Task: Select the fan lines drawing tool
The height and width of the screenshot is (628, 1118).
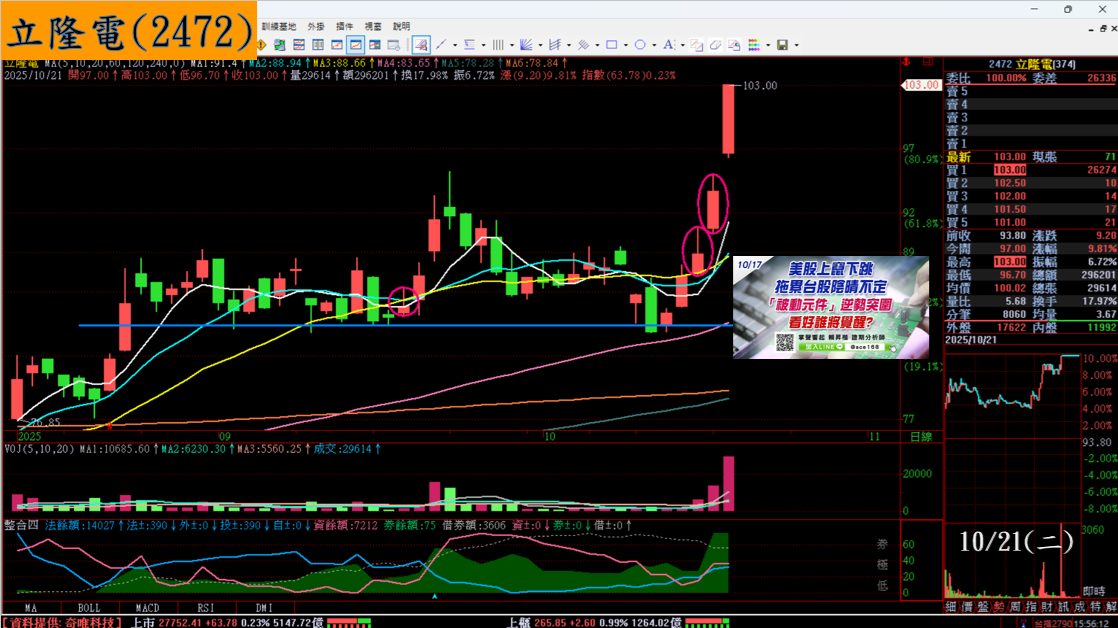Action: tap(526, 45)
